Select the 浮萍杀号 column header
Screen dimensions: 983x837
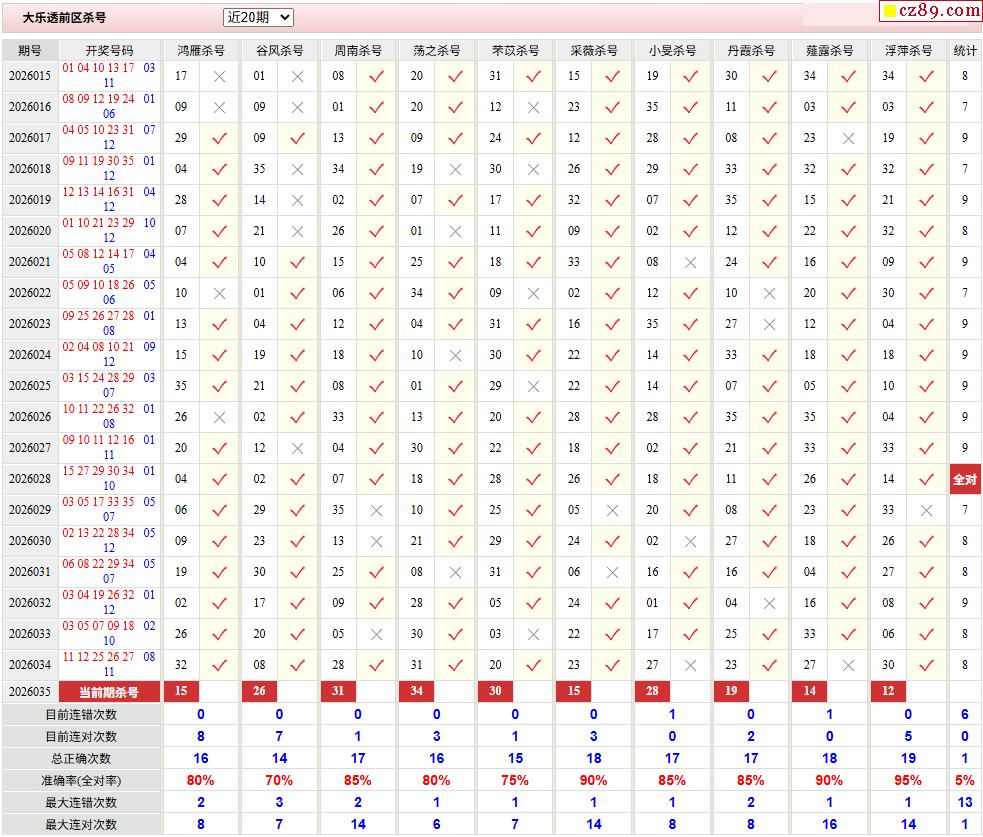pos(908,50)
